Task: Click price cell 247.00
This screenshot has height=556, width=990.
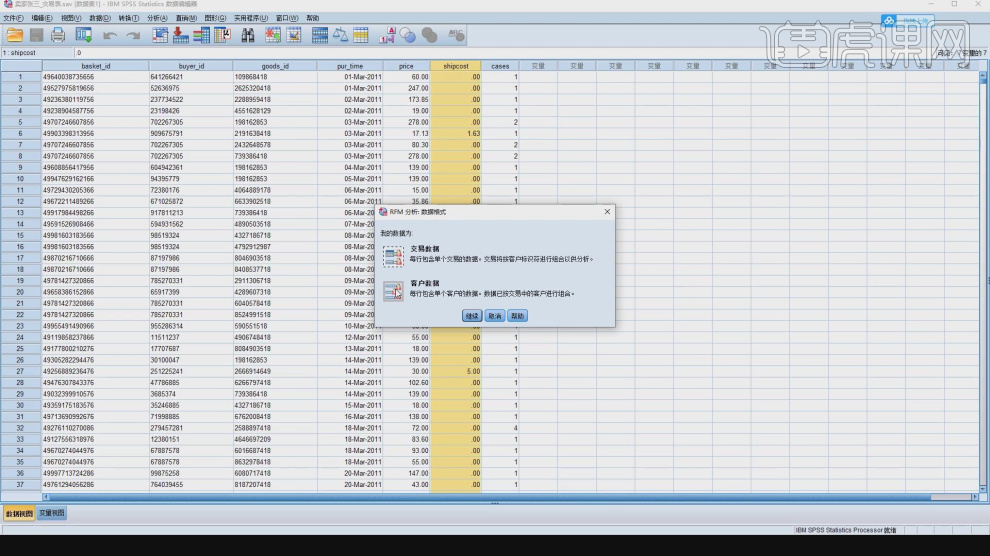Action: click(406, 88)
